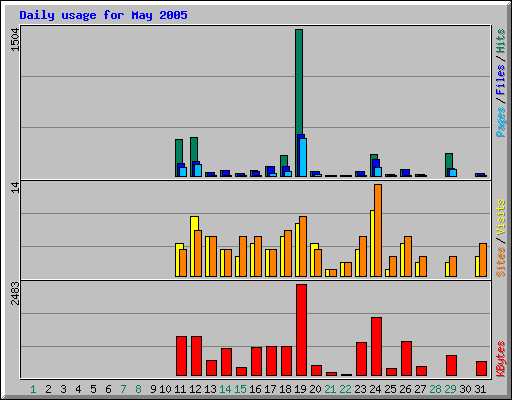Viewport: 512px width, 400px height.
Task: Click the 'KBytes' legend label
Action: pyautogui.click(x=500, y=359)
